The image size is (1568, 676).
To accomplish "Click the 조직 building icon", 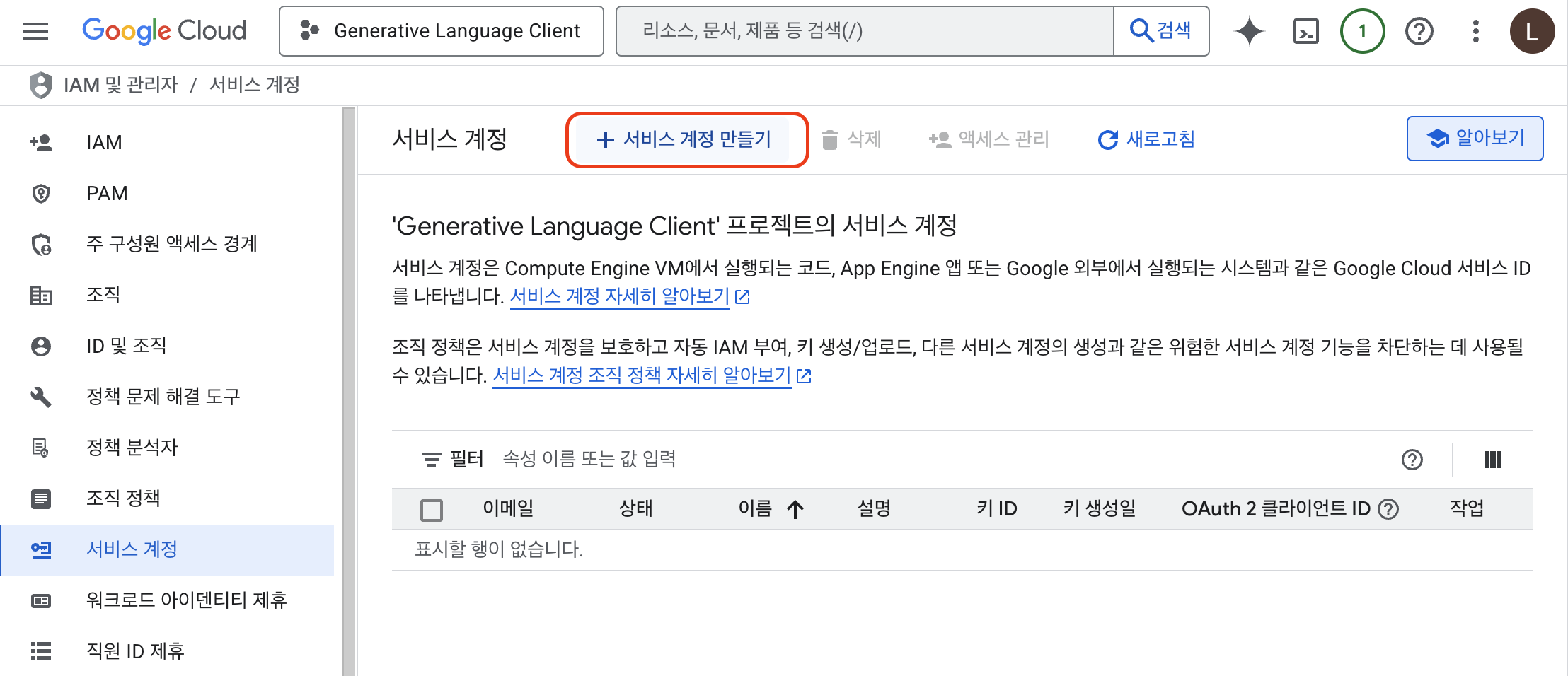I will click(41, 295).
